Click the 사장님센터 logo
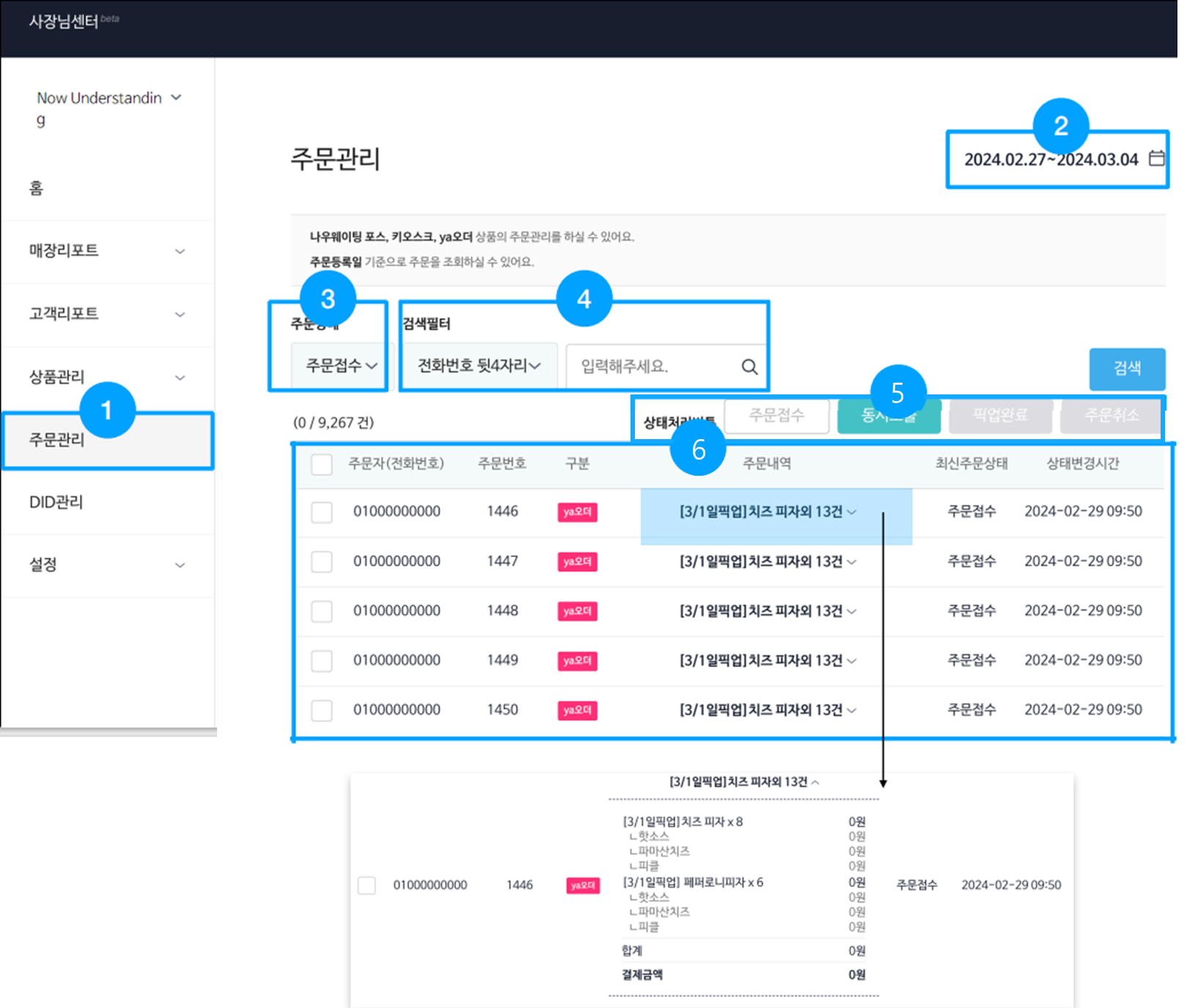Viewport: 1187px width, 1008px height. point(64,21)
